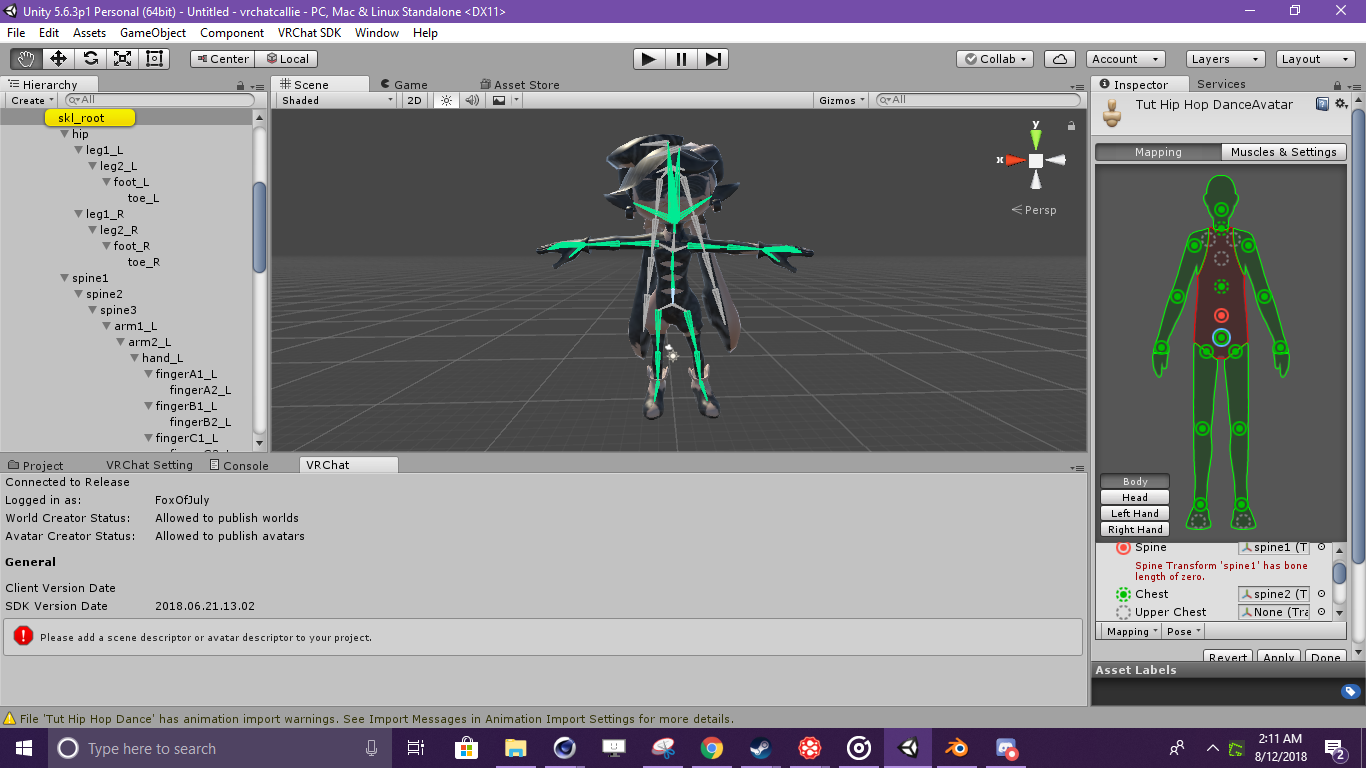Toggle scene gizmo rotation lock
Screen dimensions: 1366x768
click(x=1071, y=126)
